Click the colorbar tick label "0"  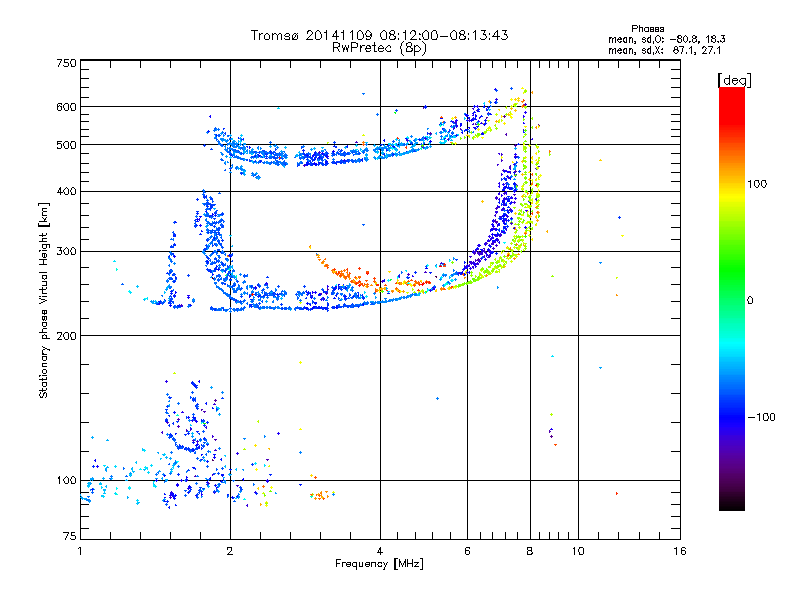pyautogui.click(x=750, y=301)
